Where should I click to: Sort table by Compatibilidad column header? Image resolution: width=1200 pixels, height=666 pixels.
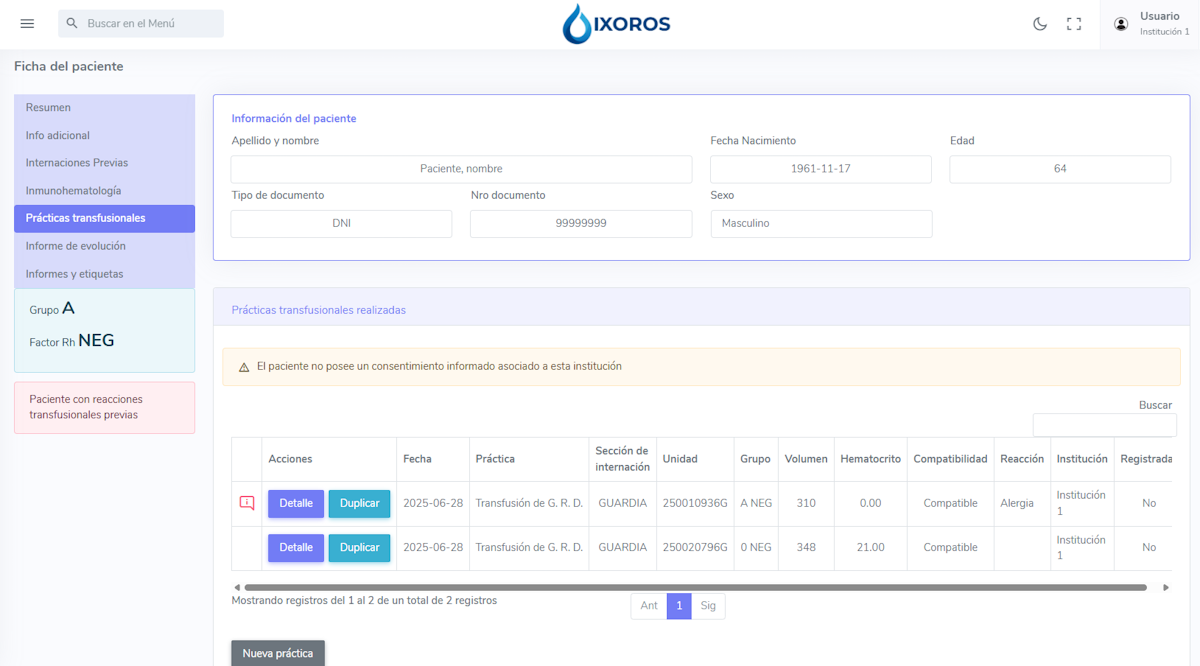pos(950,459)
